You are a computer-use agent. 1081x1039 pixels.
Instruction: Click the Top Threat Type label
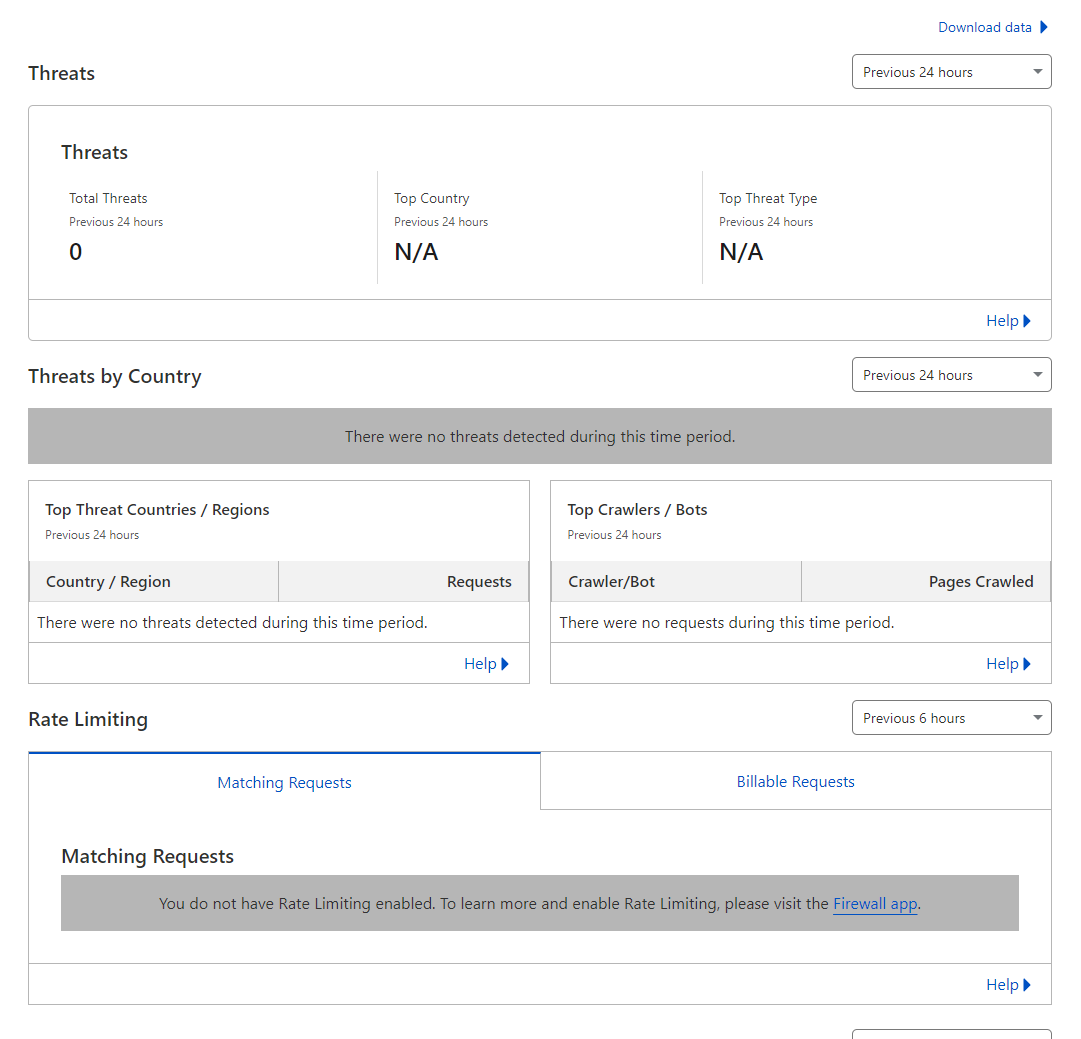click(768, 199)
